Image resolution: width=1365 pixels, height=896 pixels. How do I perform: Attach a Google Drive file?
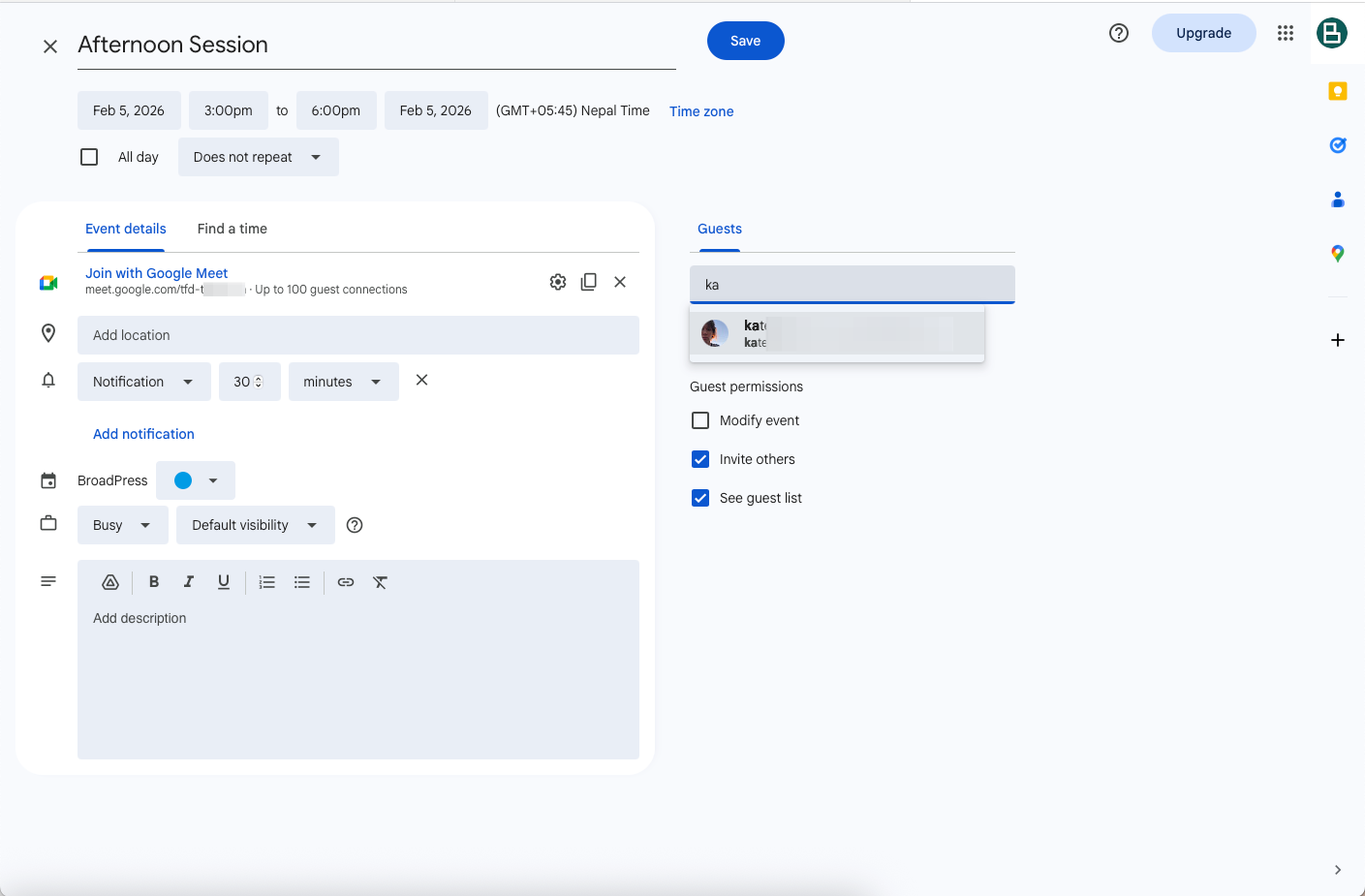[x=110, y=582]
